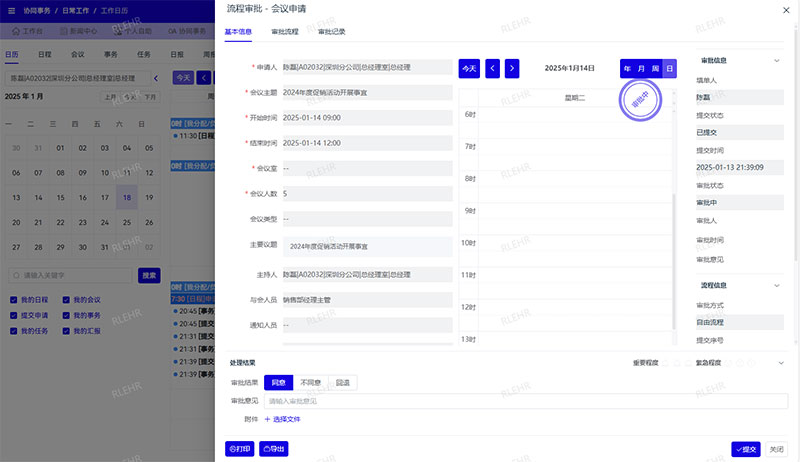800x462 pixels.
Task: Click the 今天 button in dialog calendar
Action: (469, 68)
